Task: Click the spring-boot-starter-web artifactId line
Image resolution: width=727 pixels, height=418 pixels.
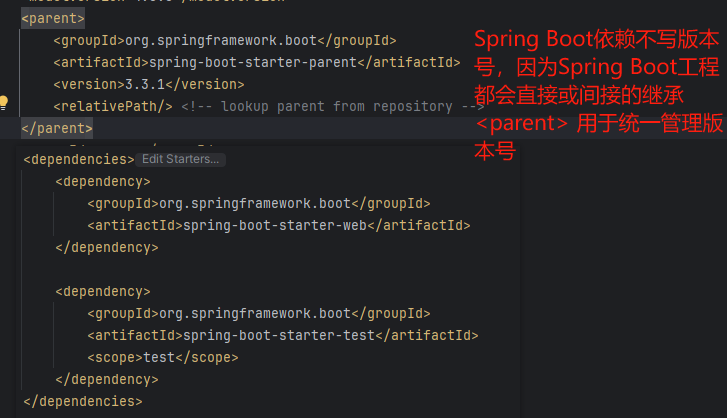Action: click(279, 226)
